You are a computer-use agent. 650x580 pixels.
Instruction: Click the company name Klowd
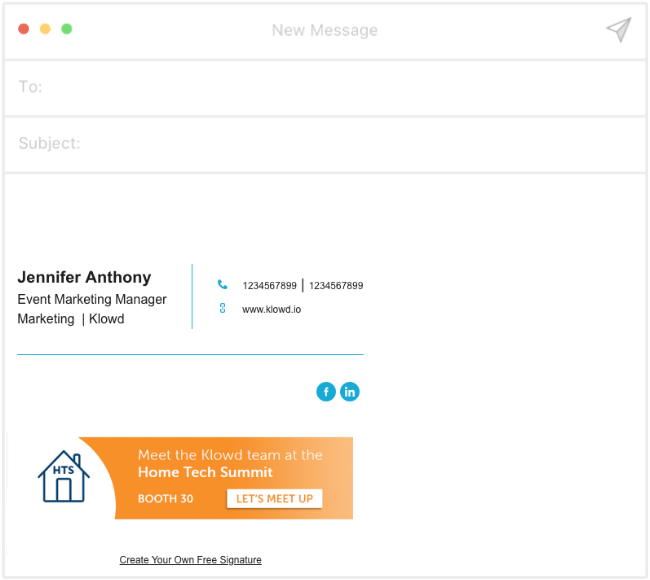click(x=107, y=319)
